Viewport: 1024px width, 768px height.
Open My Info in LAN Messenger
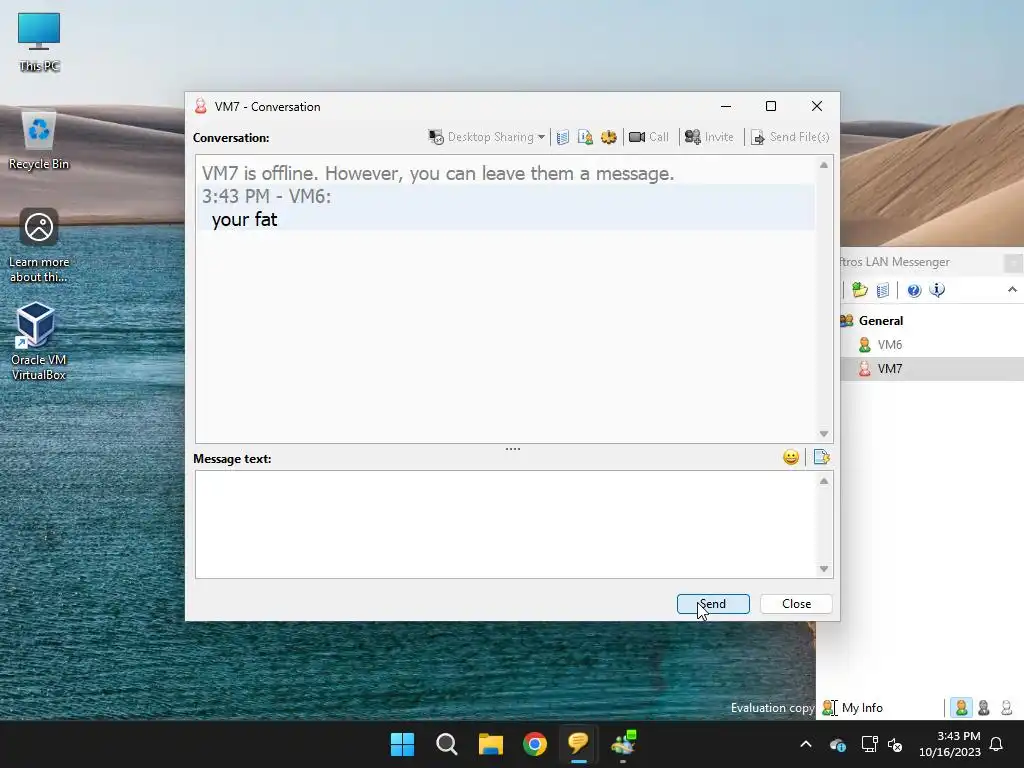coord(853,708)
